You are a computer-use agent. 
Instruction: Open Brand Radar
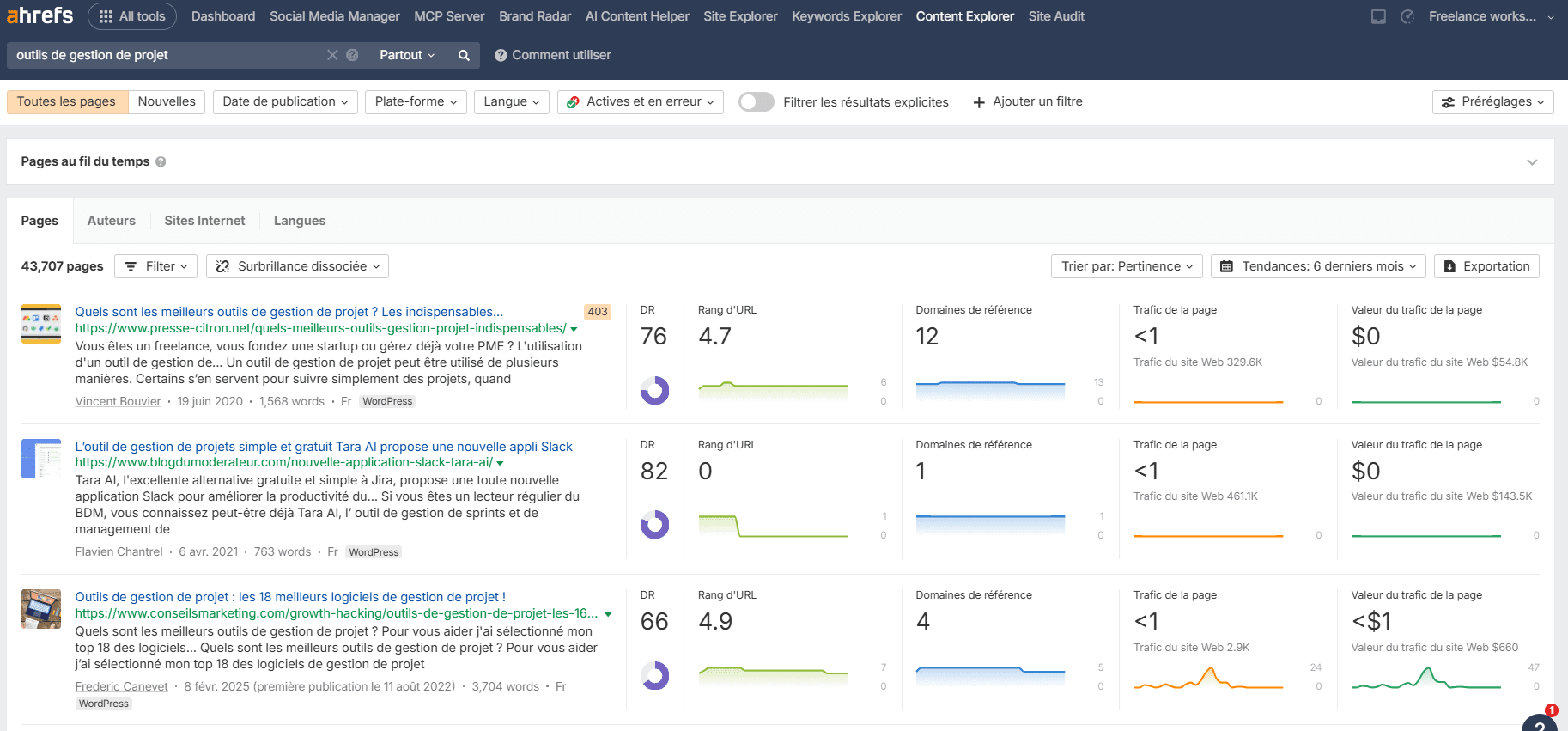tap(535, 16)
